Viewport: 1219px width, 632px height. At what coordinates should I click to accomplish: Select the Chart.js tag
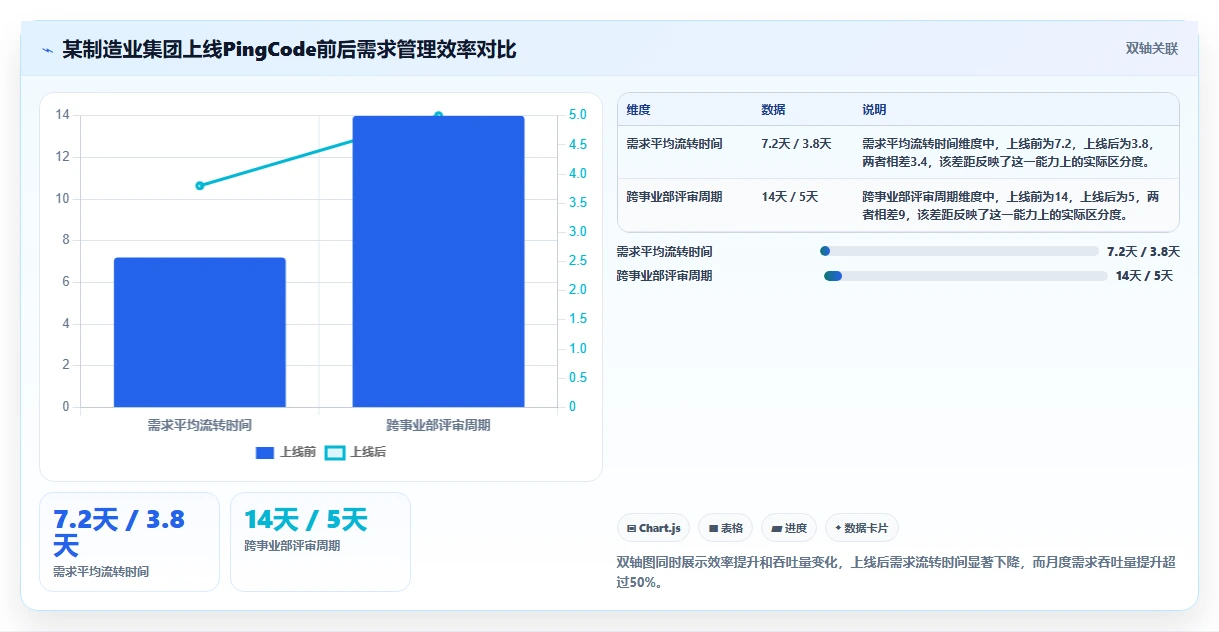[653, 528]
